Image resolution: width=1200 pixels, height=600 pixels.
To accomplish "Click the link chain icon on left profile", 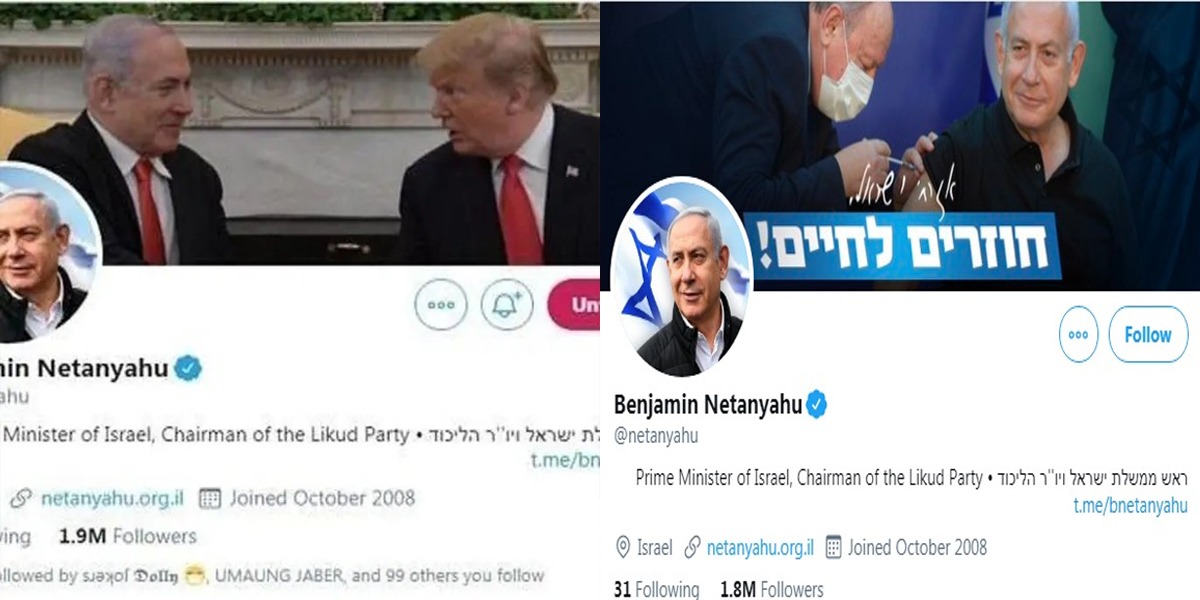I will [x=19, y=498].
